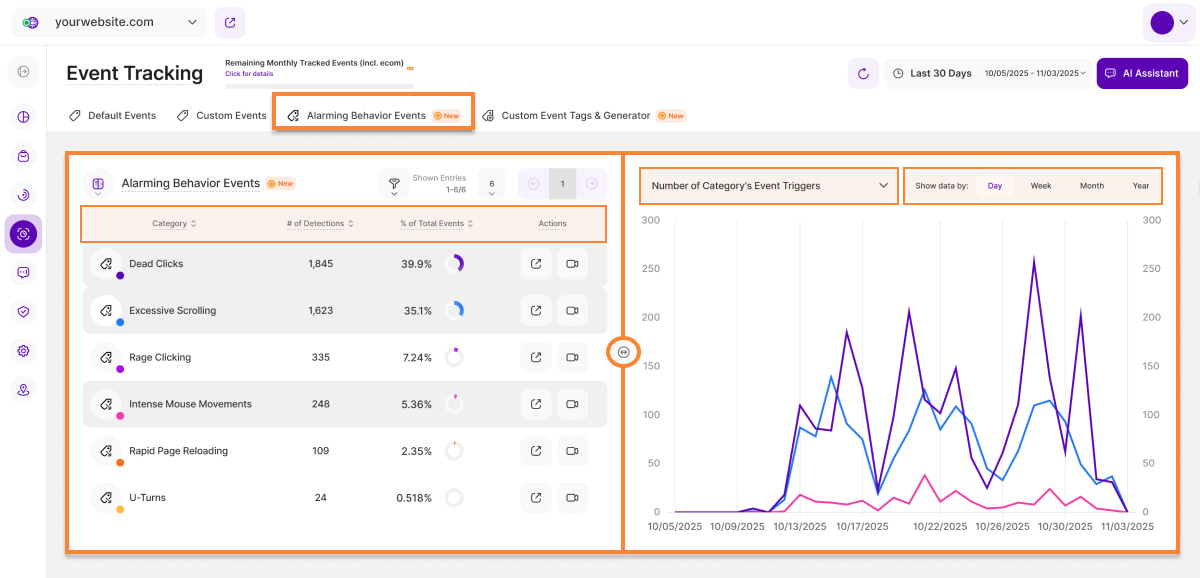Play video recording for U-Turns row
Screen dimensions: 1200x578
tap(572, 498)
